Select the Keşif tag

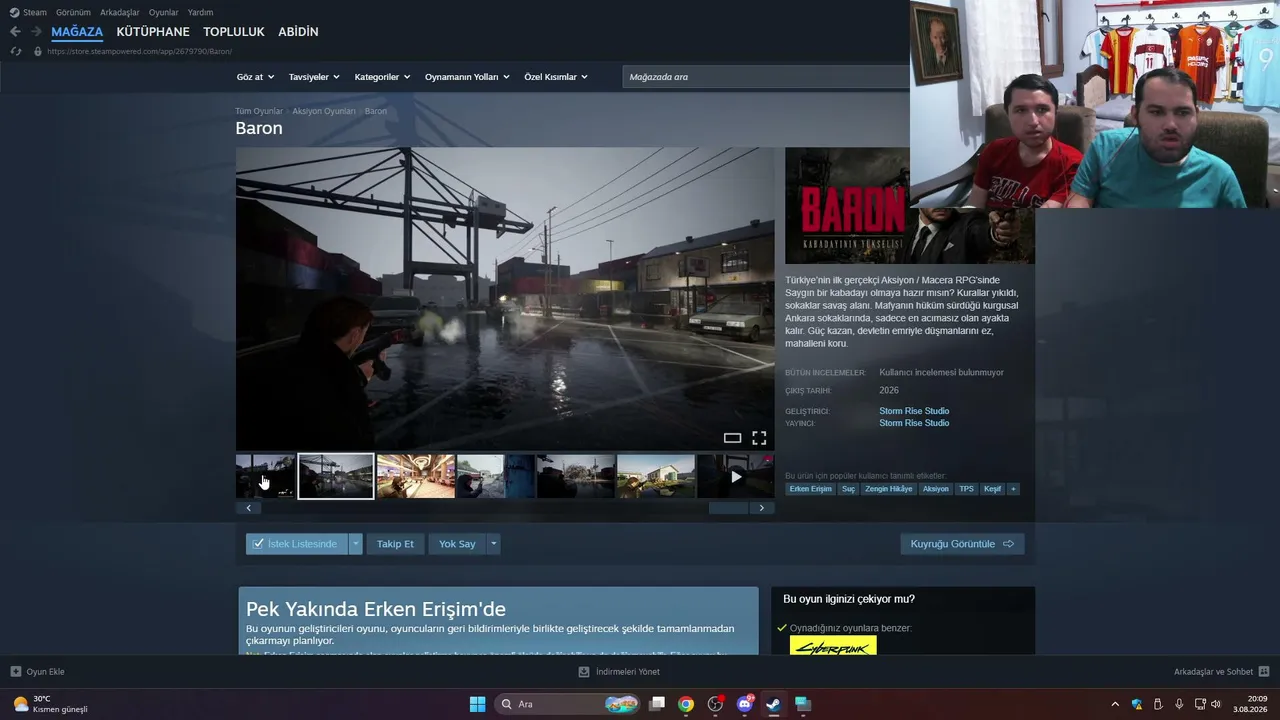(992, 489)
